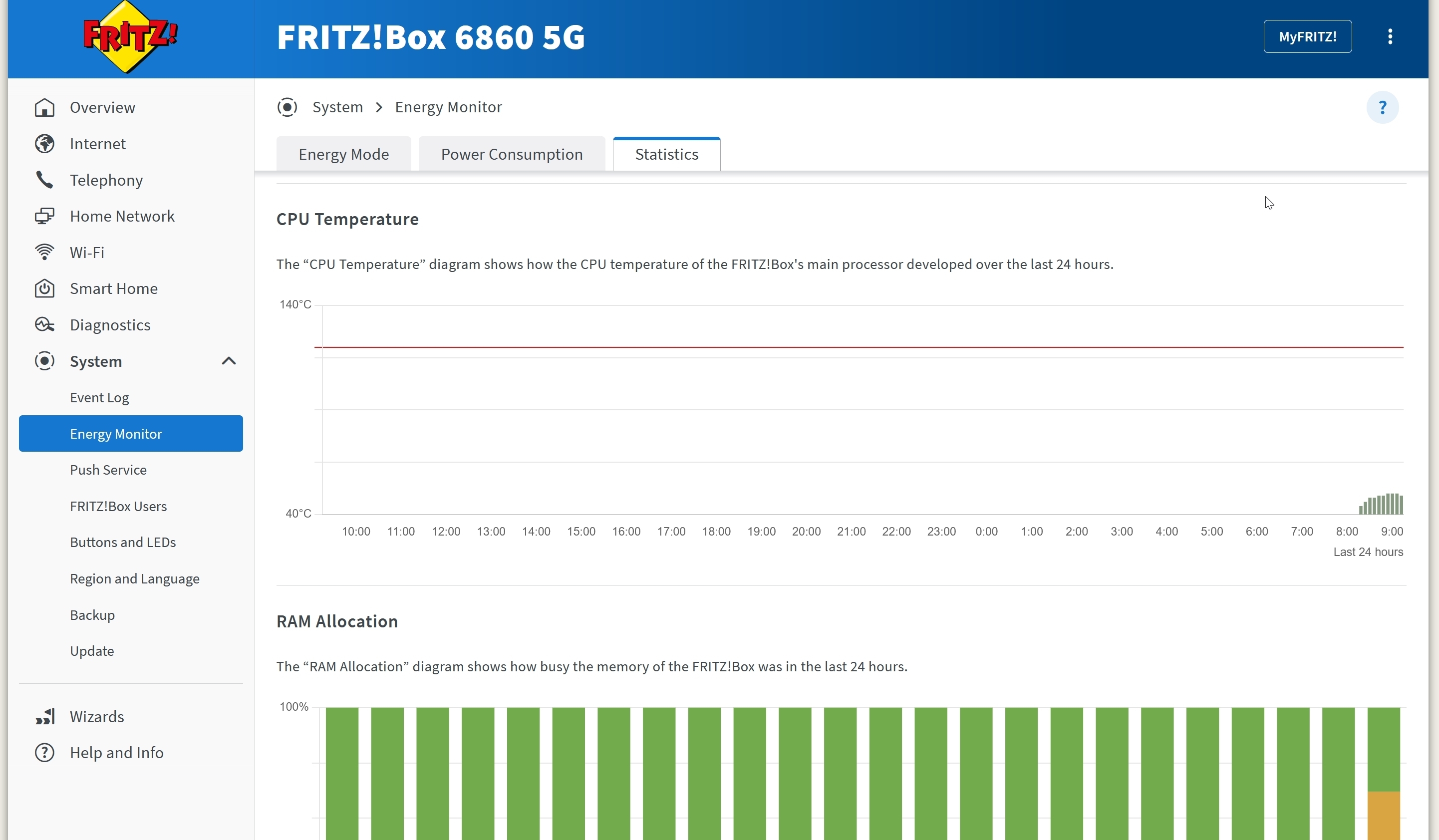Click the Smart Home power icon
This screenshot has height=840, width=1439.
point(44,289)
